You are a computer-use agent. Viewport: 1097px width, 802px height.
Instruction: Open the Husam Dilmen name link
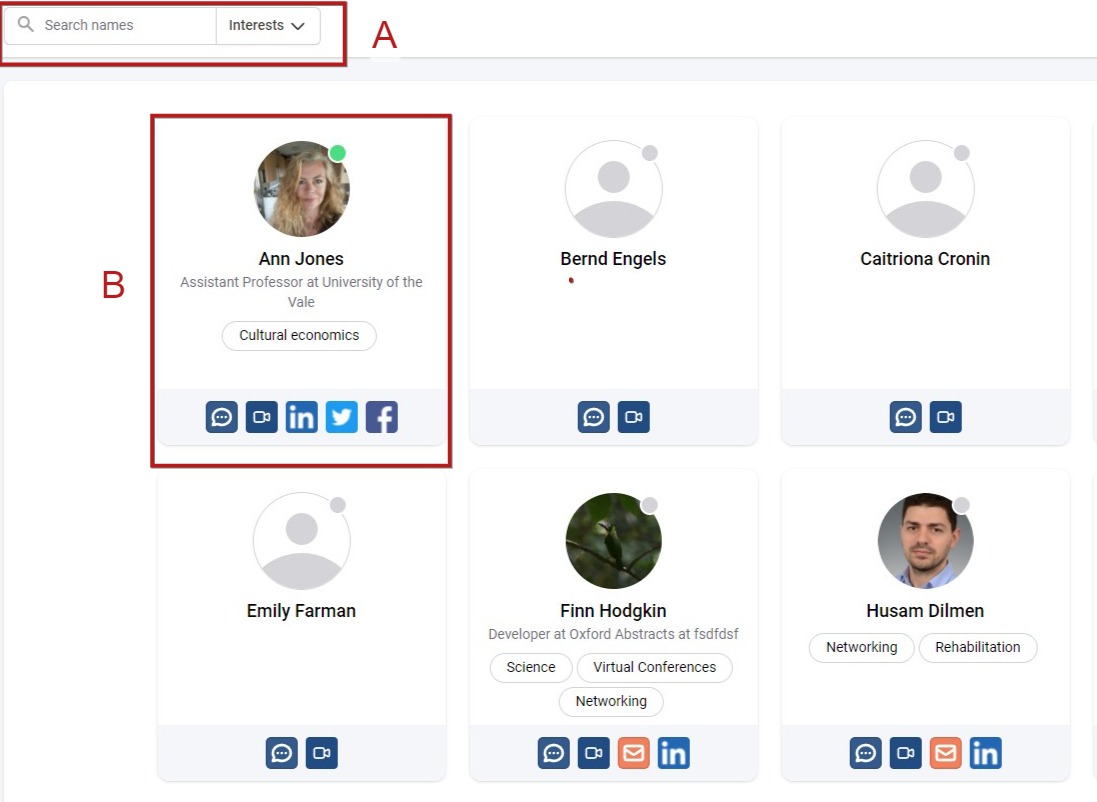pos(925,611)
